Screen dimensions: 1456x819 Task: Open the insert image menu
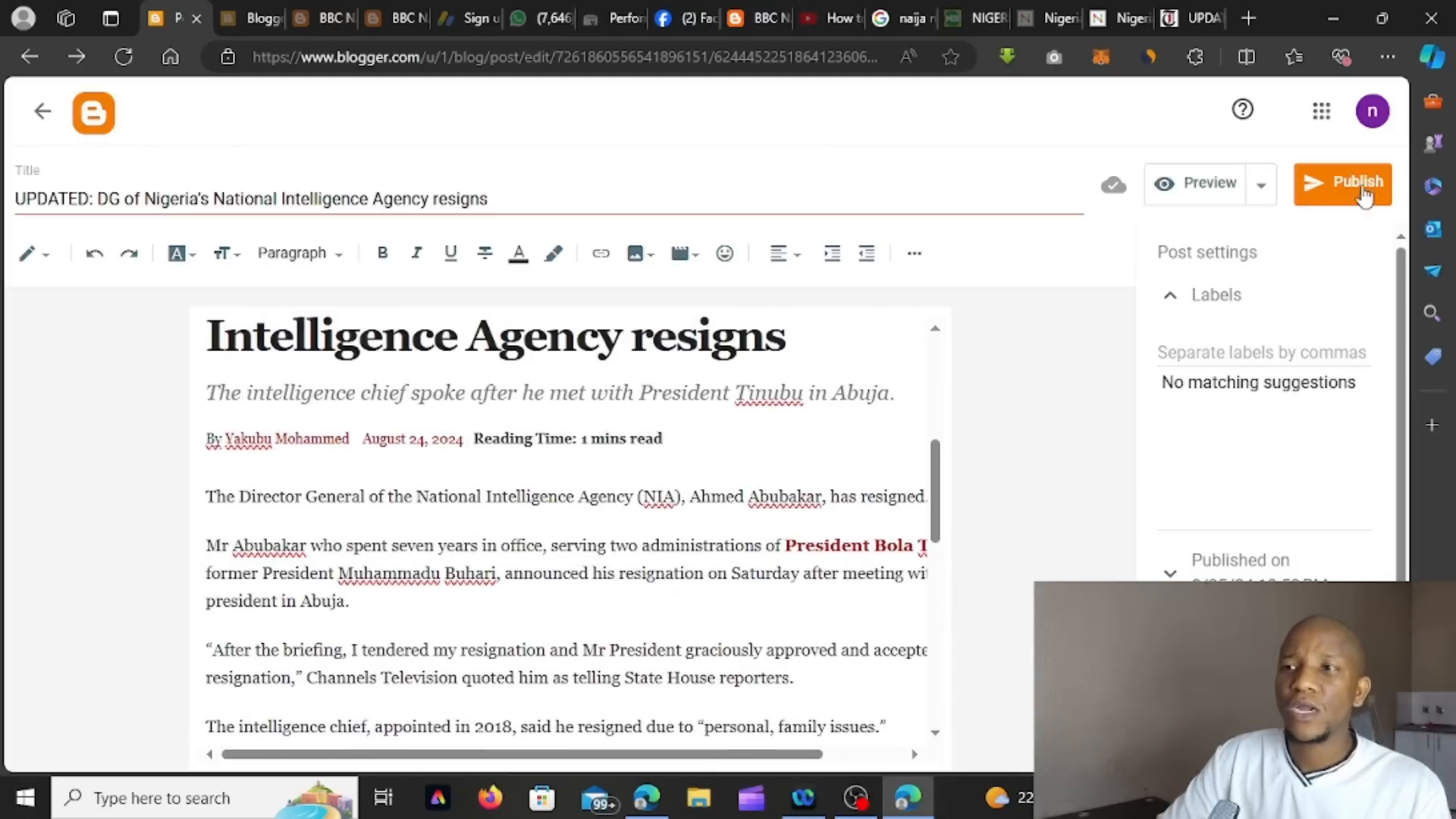coord(640,253)
